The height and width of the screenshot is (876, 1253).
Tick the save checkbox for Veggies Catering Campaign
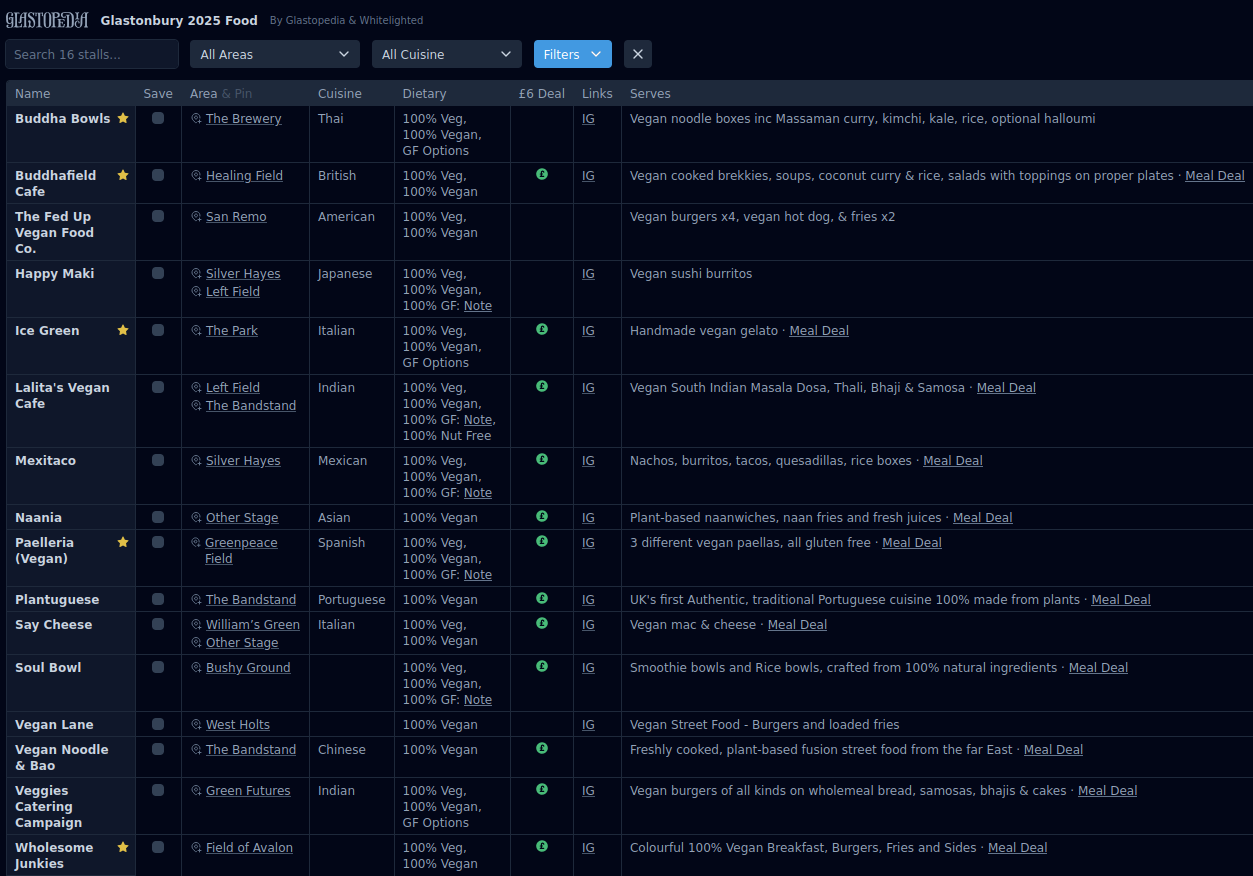[158, 790]
